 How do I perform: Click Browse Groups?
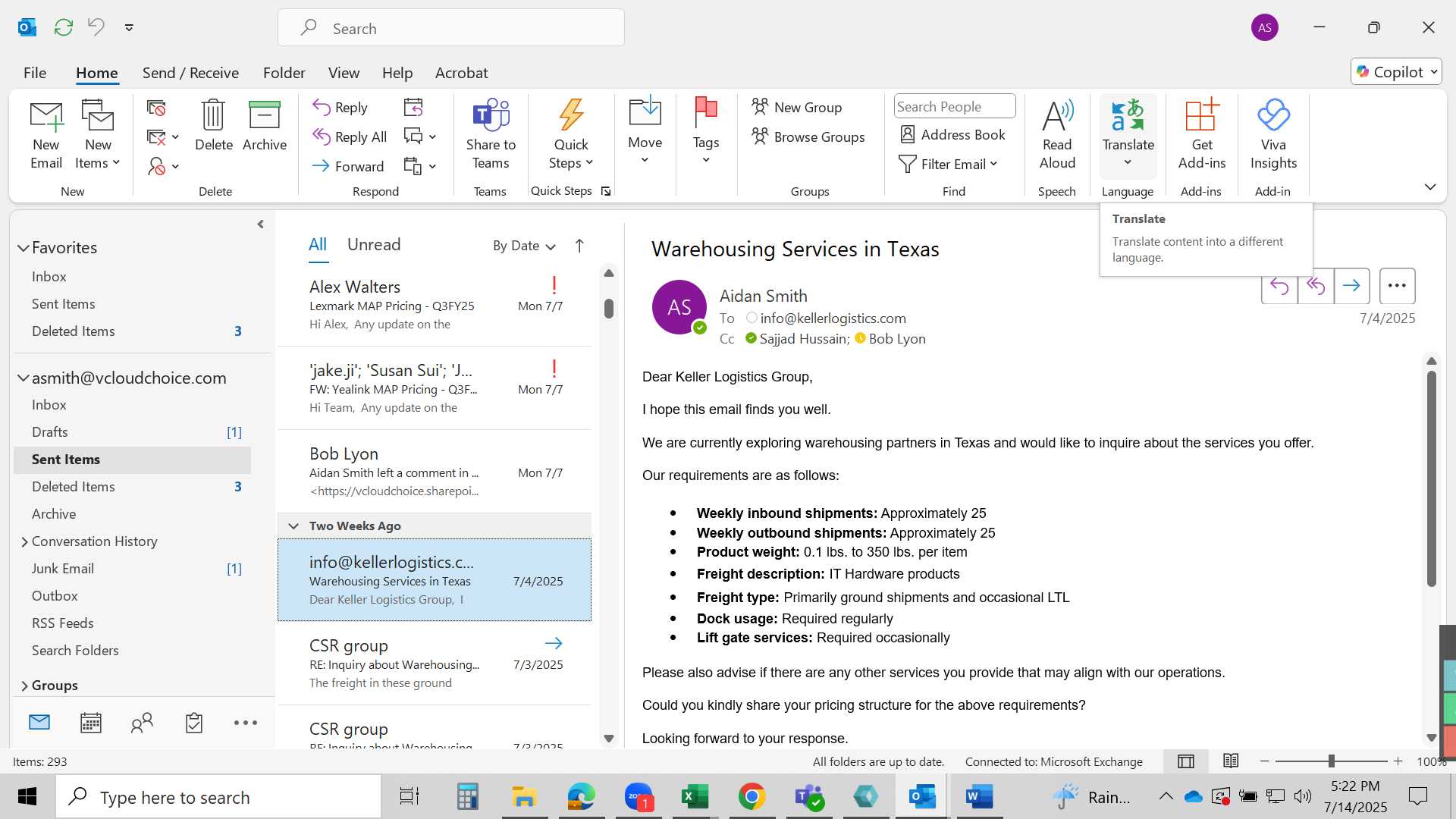(808, 137)
